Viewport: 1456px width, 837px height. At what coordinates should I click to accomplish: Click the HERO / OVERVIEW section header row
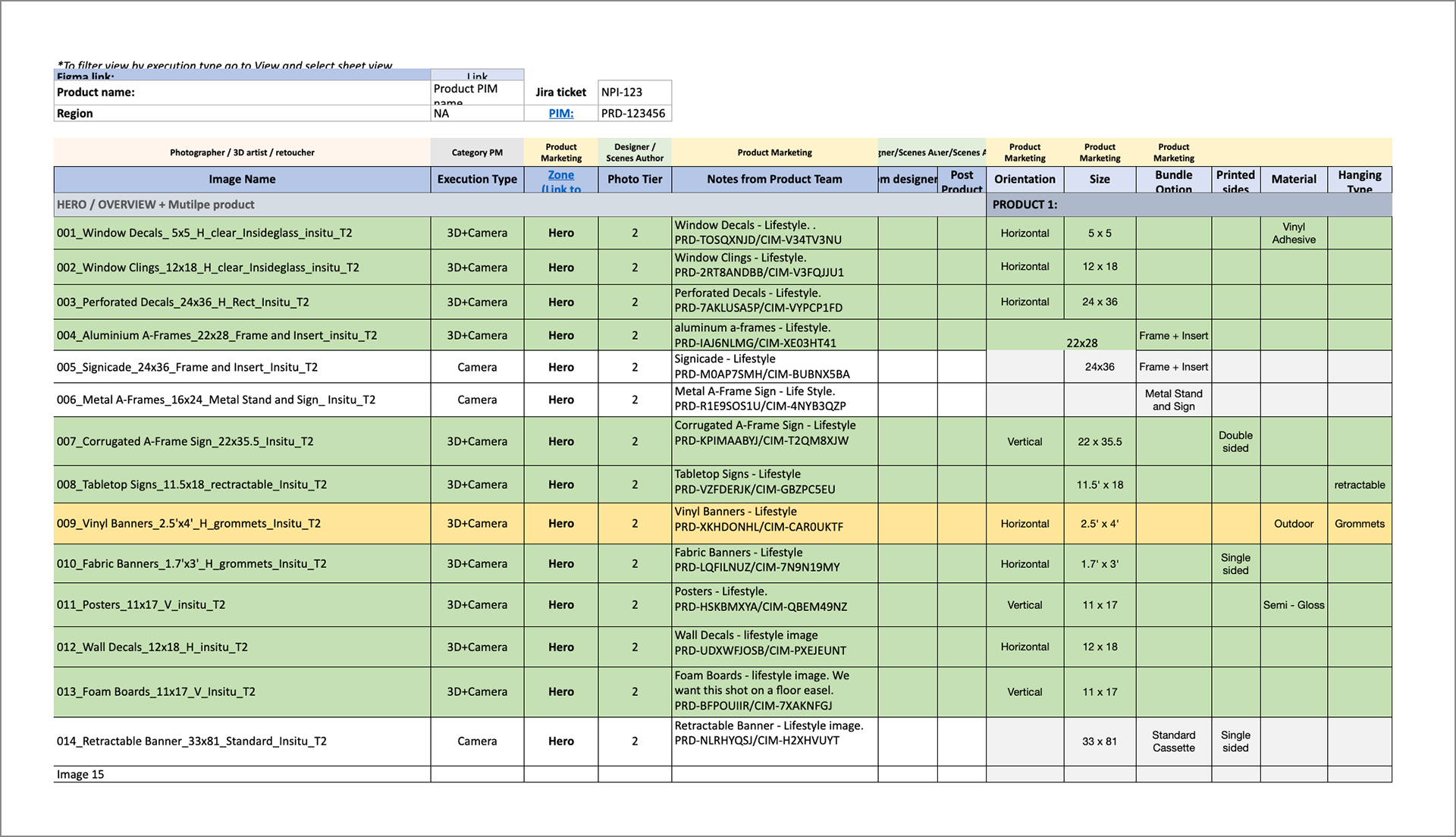point(519,205)
